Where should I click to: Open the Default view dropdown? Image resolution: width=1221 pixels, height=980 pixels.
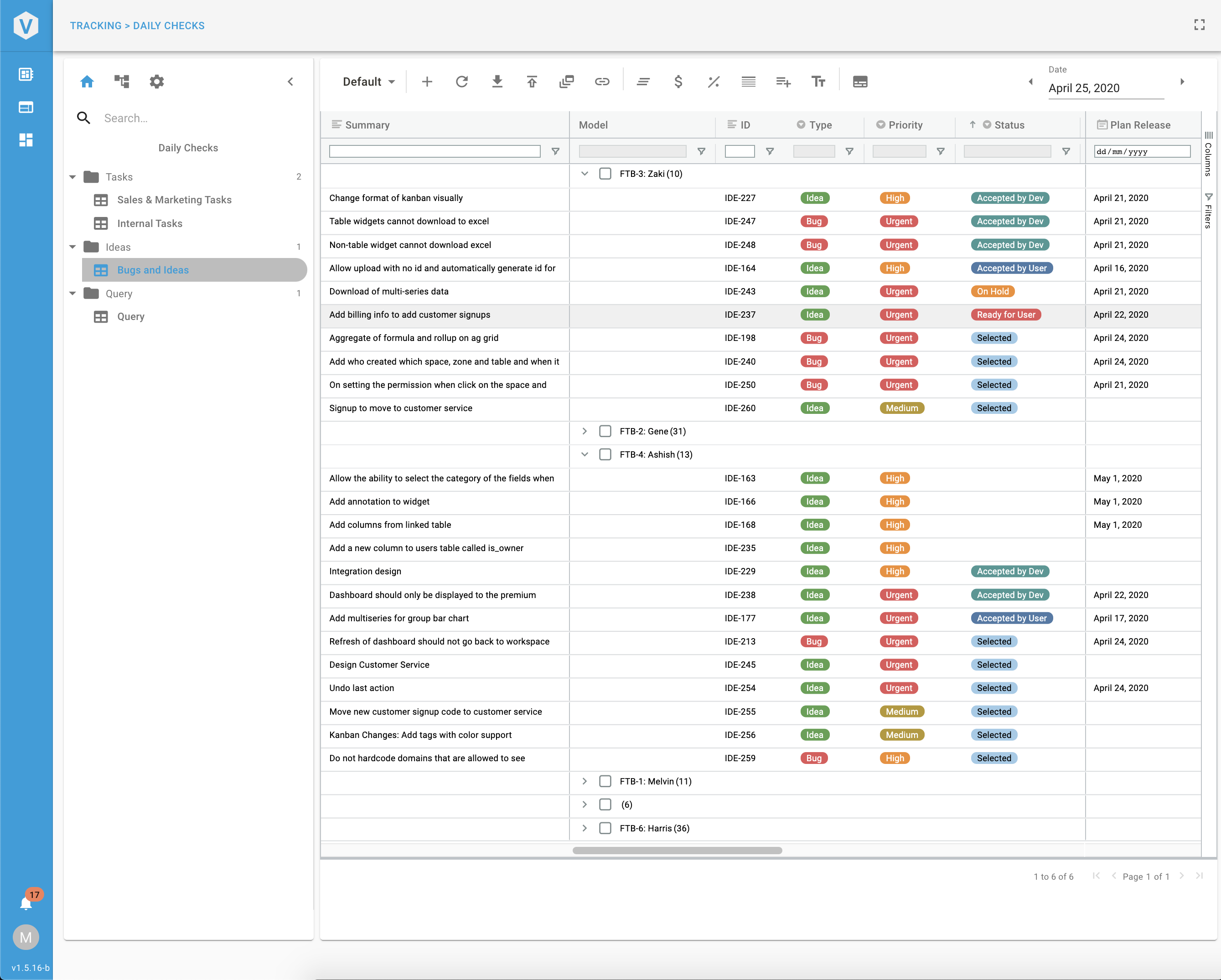369,82
